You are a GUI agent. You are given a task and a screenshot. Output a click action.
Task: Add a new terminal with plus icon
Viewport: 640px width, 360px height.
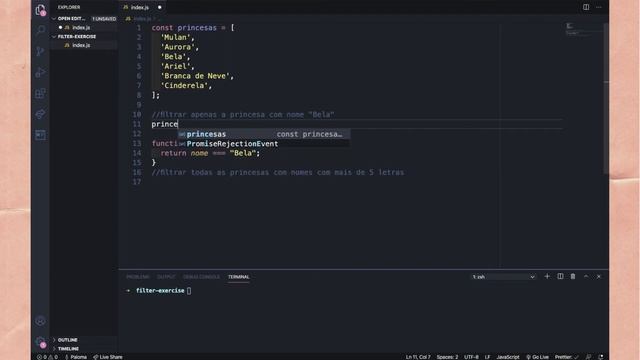point(547,276)
